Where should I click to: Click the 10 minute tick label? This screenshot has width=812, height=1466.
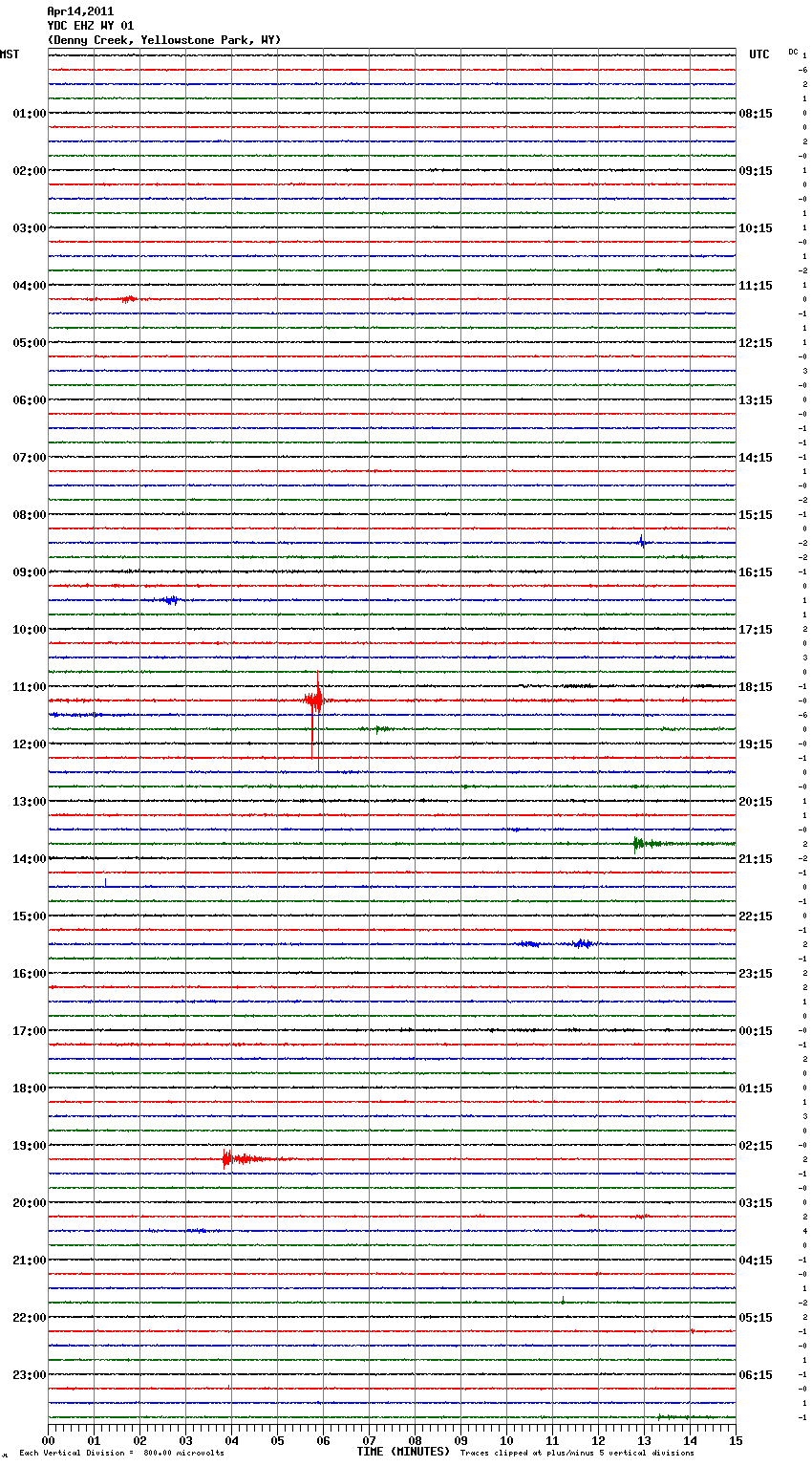coord(506,1440)
